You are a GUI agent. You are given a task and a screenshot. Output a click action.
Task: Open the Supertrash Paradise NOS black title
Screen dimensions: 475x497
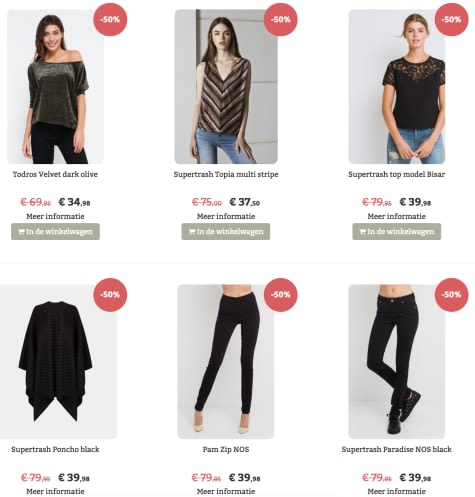click(x=397, y=449)
